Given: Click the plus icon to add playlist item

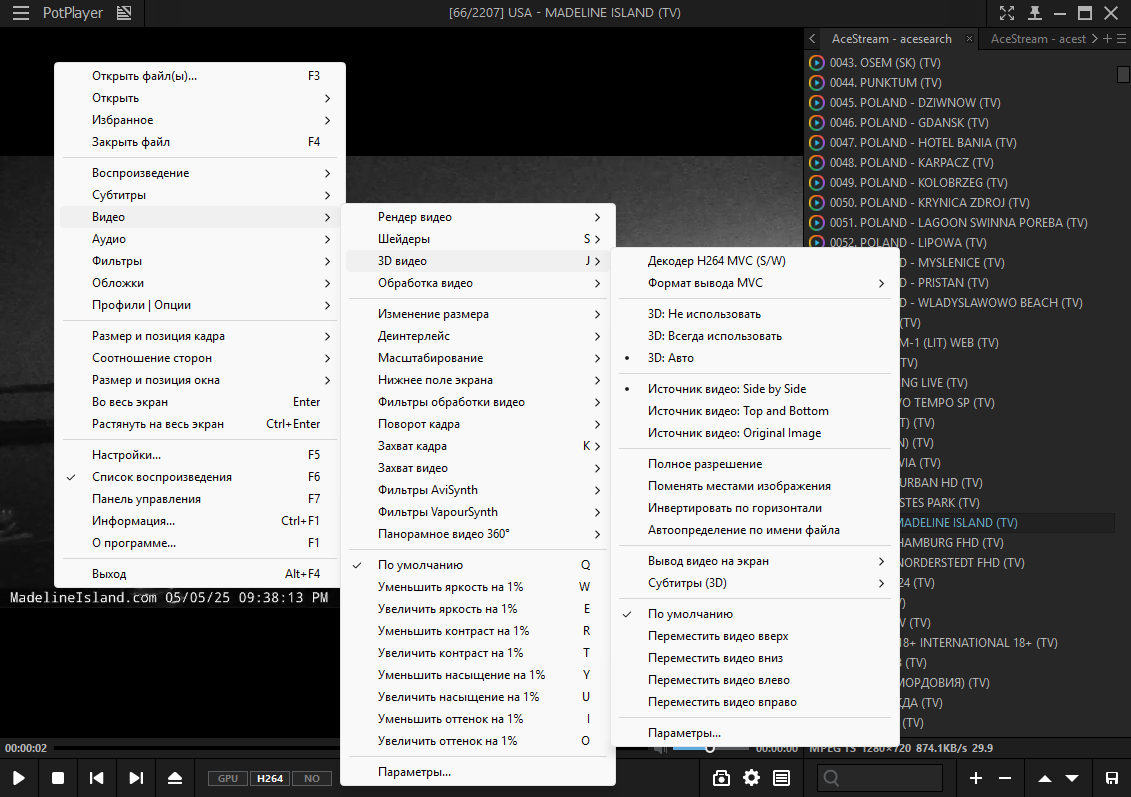Looking at the screenshot, I should click(x=975, y=778).
